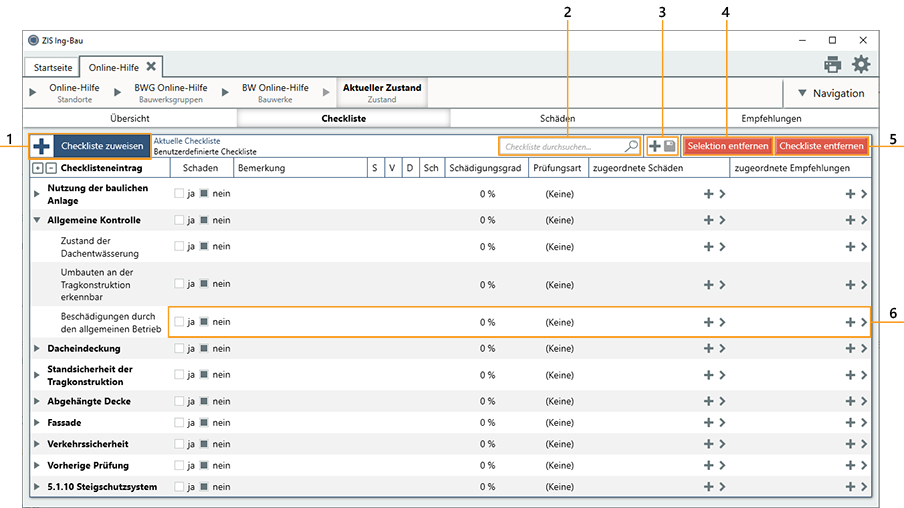Add assigned recommendation for Fassade row

click(850, 423)
